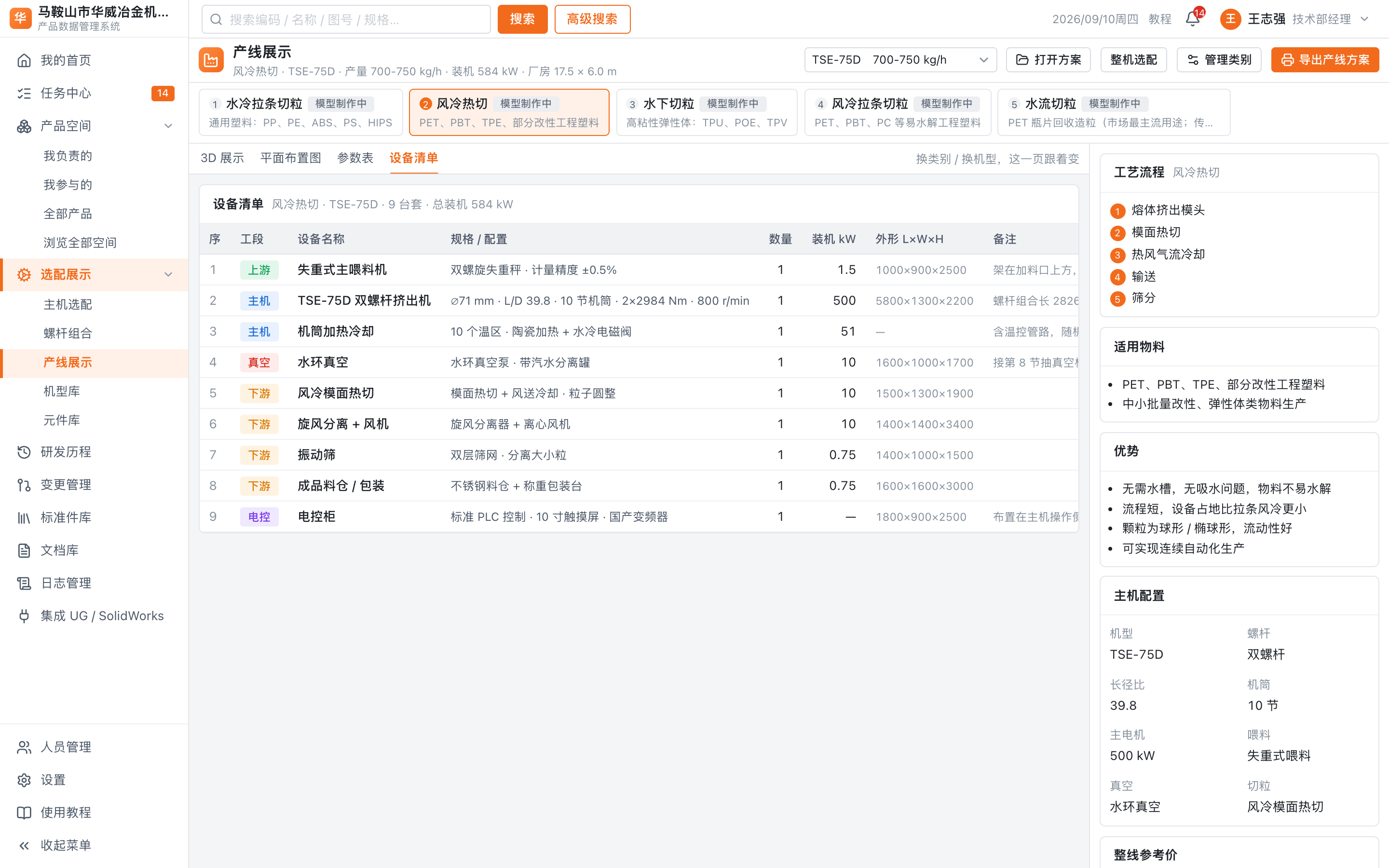This screenshot has height=868, width=1389.
Task: Click the scroll icon beside 日志管理
Action: coord(24,583)
